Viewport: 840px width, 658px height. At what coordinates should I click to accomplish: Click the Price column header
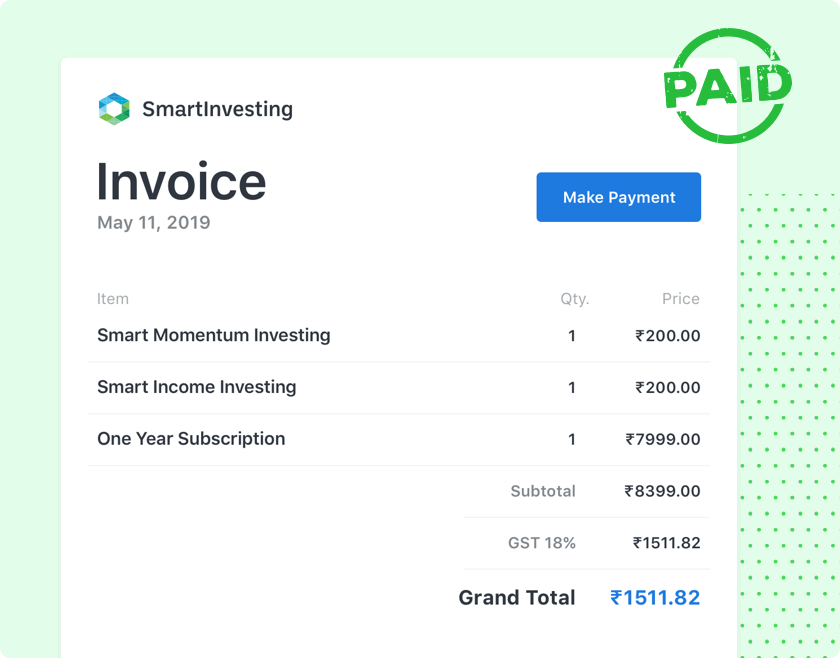coord(681,298)
